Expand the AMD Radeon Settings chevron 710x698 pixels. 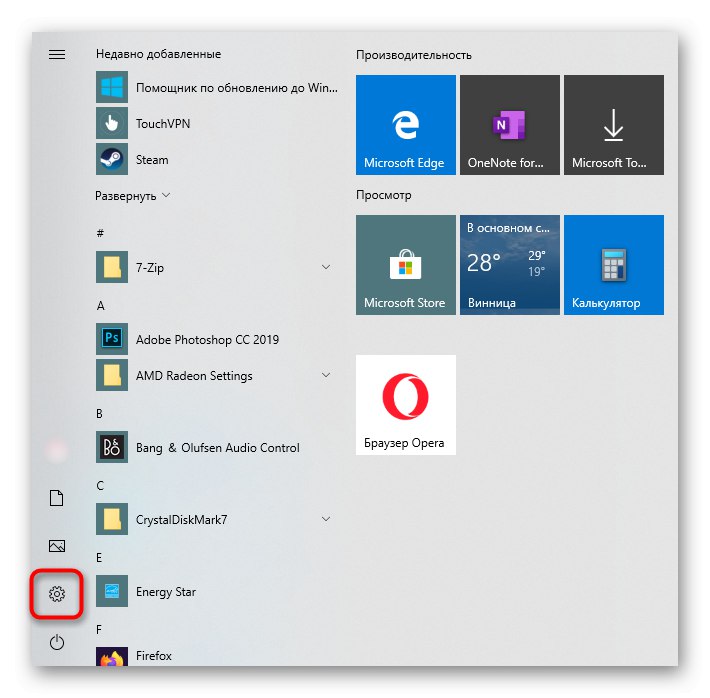(326, 375)
